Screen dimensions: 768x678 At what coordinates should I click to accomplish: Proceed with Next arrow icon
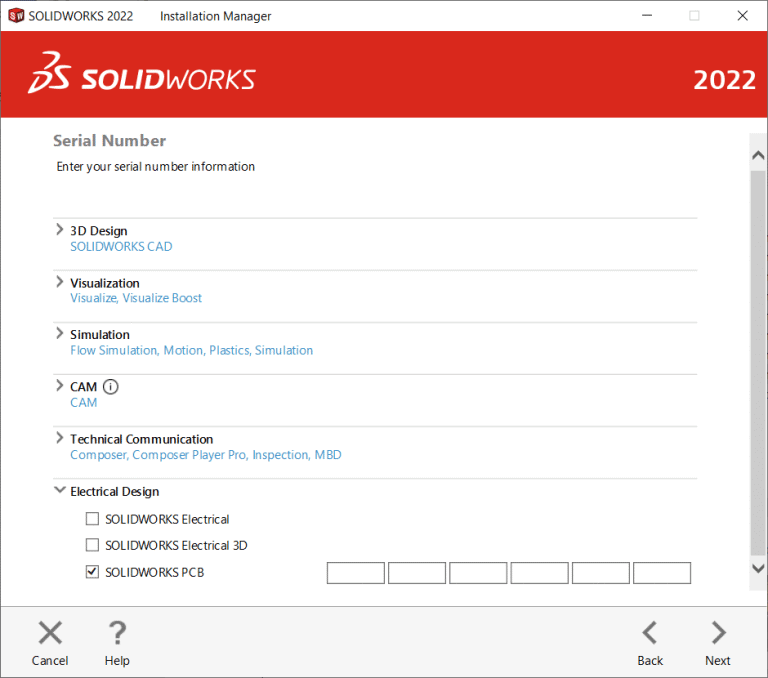click(x=719, y=632)
